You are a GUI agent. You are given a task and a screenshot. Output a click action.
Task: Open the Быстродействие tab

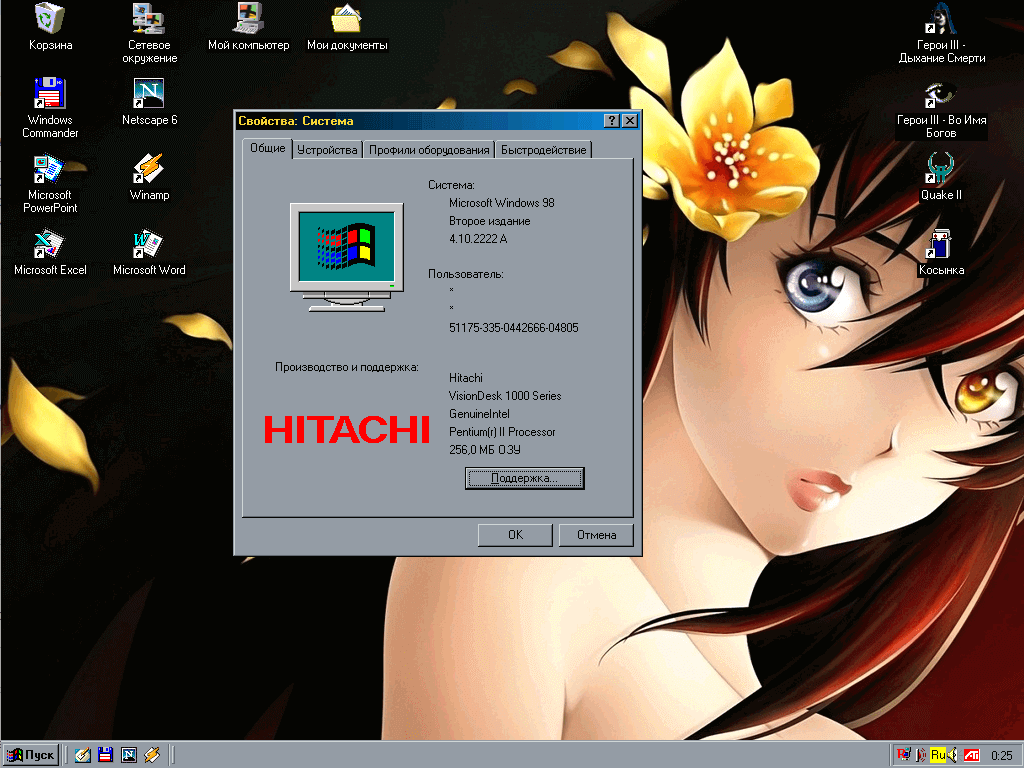(x=543, y=150)
